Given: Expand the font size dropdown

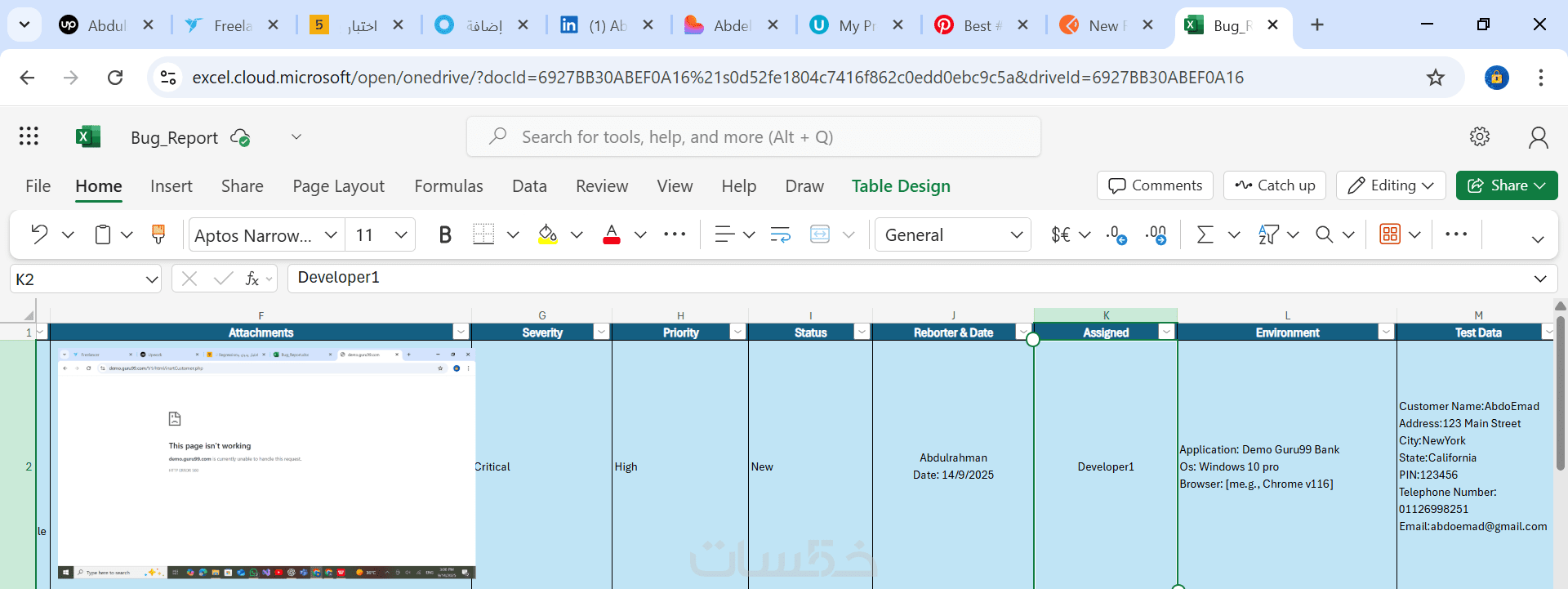Looking at the screenshot, I should (401, 235).
